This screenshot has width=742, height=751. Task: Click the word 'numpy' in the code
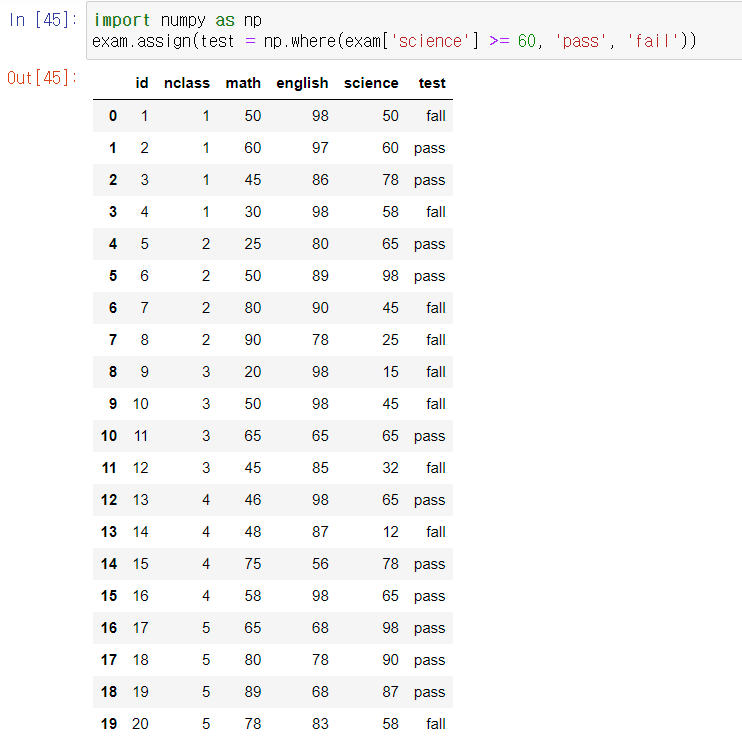point(183,20)
